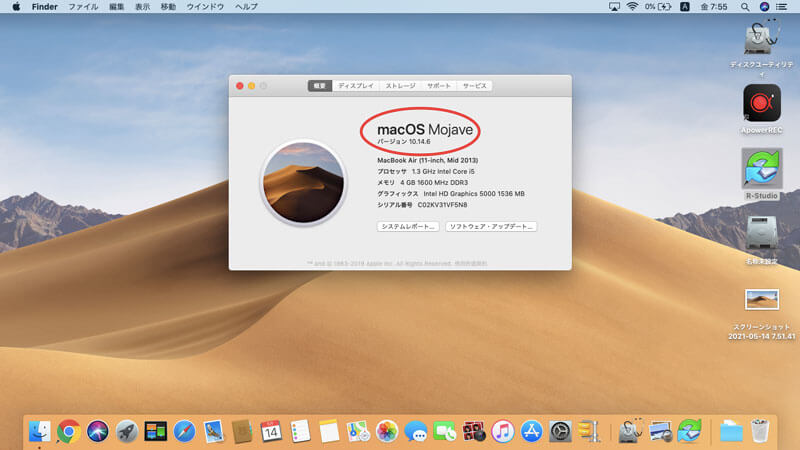Open the Apple menu
800x450 pixels.
pos(16,7)
